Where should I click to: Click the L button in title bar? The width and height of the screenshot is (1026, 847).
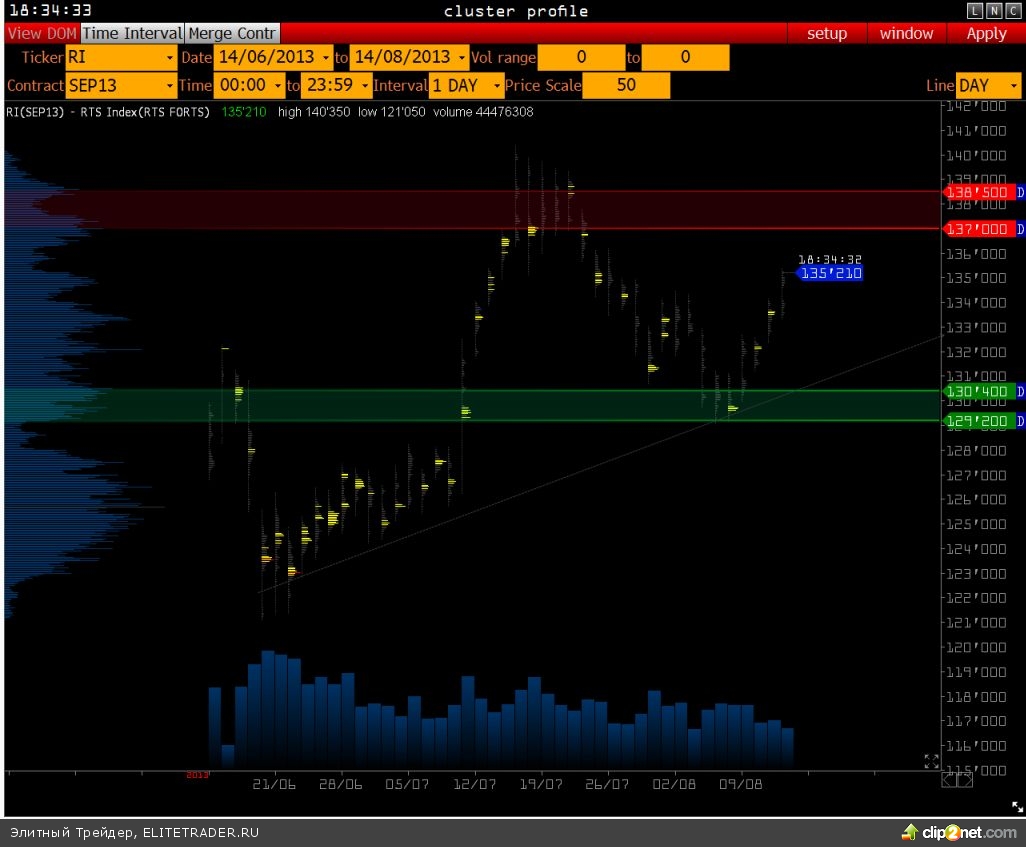pyautogui.click(x=975, y=11)
